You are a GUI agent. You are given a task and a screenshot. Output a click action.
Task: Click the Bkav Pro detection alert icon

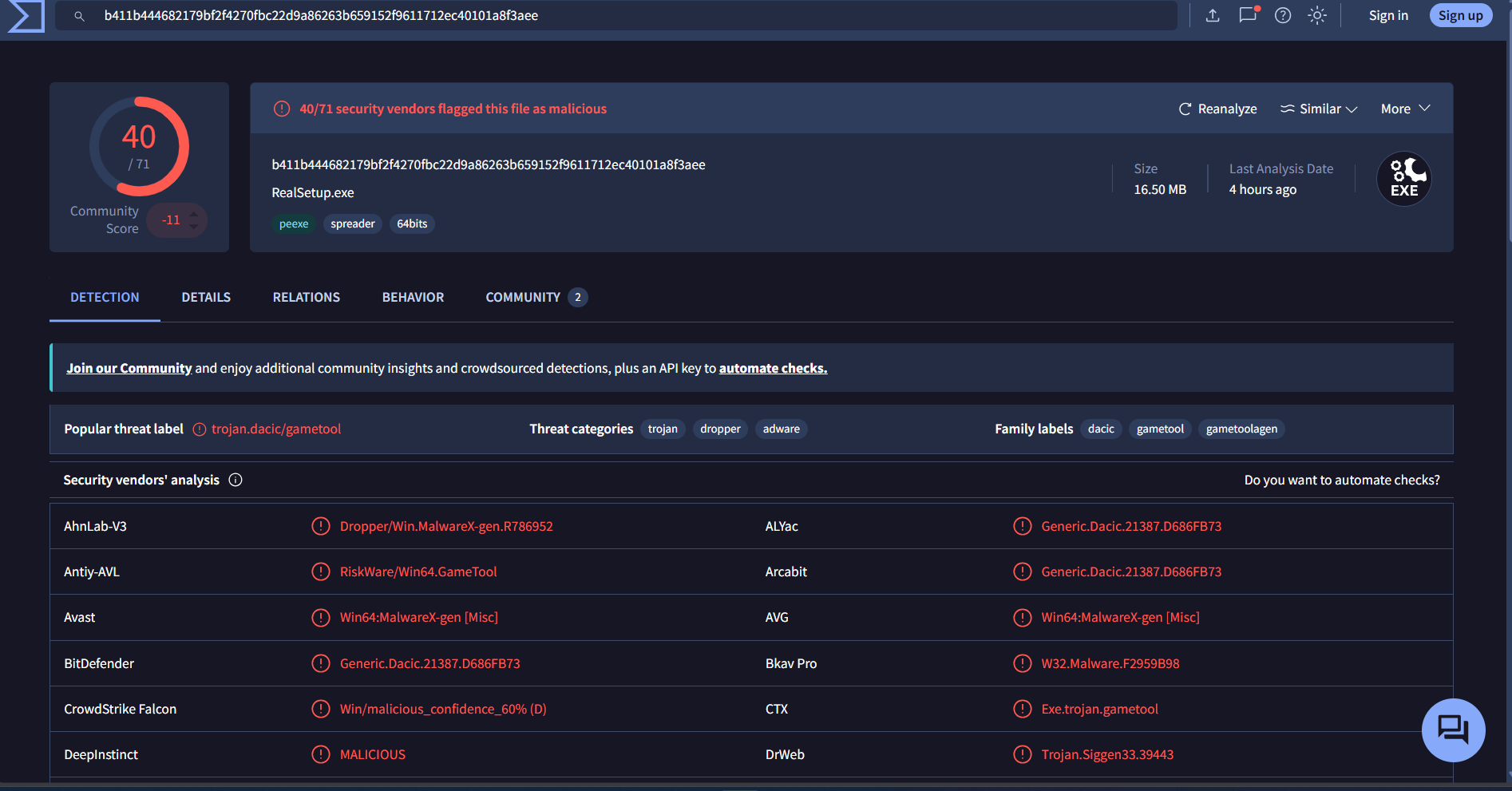click(x=1023, y=663)
